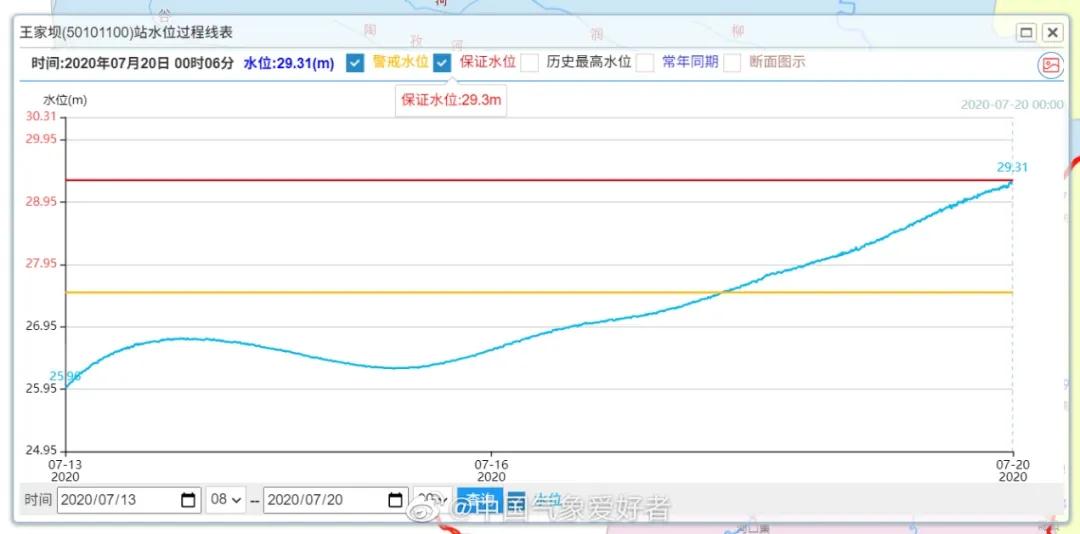Click the 保证水位 label text
The image size is (1080, 534).
click(x=488, y=62)
